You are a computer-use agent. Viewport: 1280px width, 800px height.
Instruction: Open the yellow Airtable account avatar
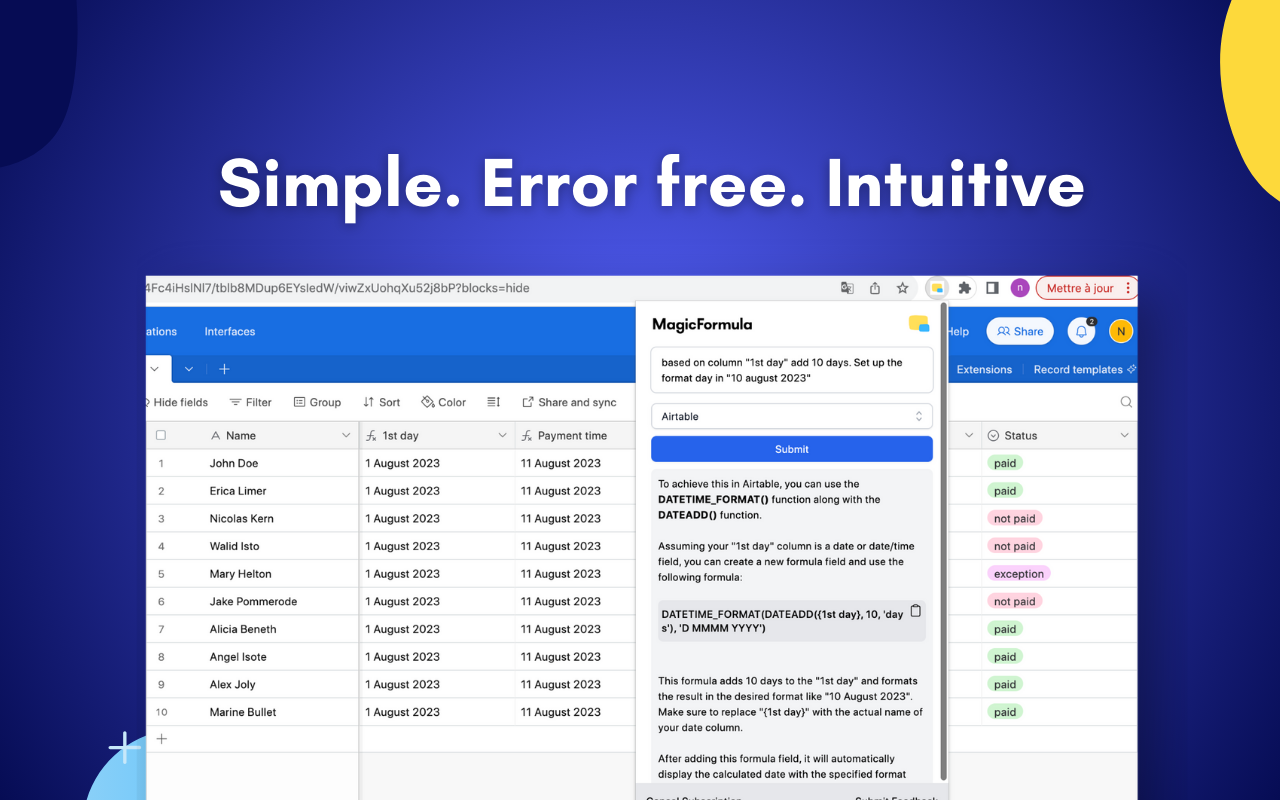1121,331
